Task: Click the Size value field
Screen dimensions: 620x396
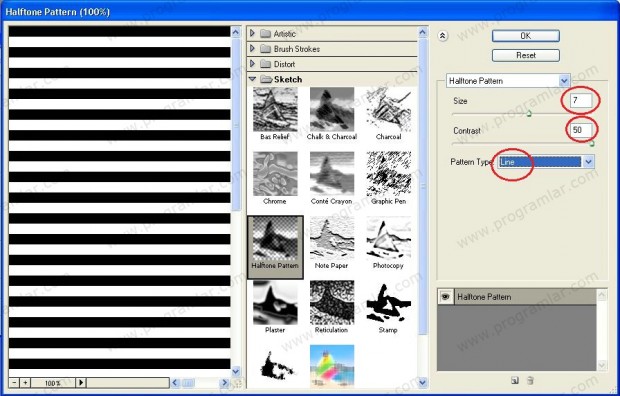Action: (x=581, y=100)
